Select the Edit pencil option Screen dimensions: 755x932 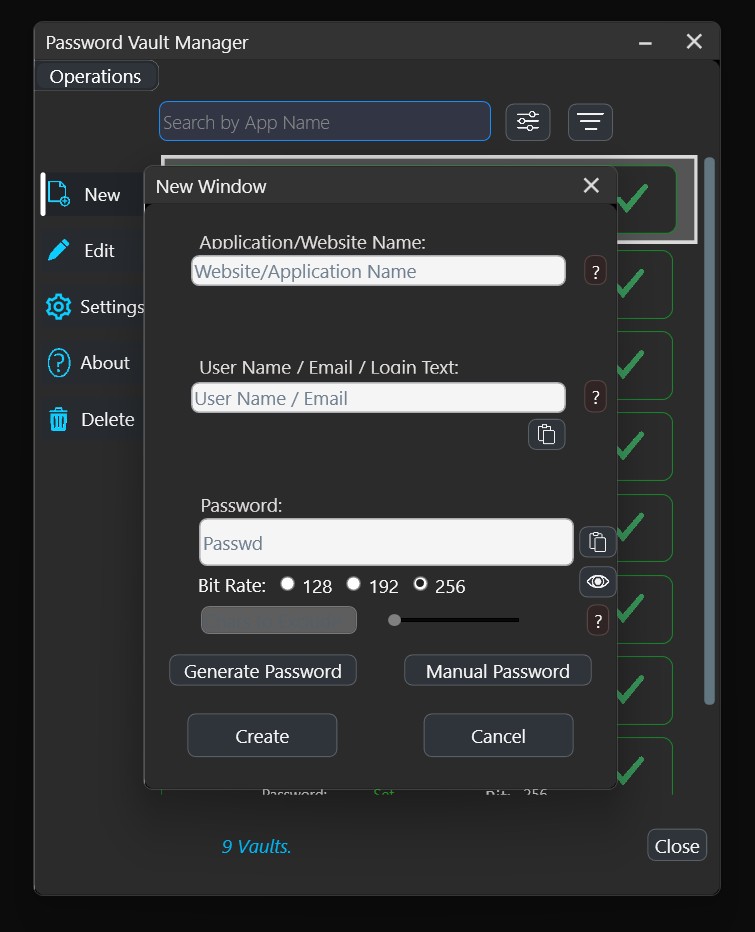[92, 250]
